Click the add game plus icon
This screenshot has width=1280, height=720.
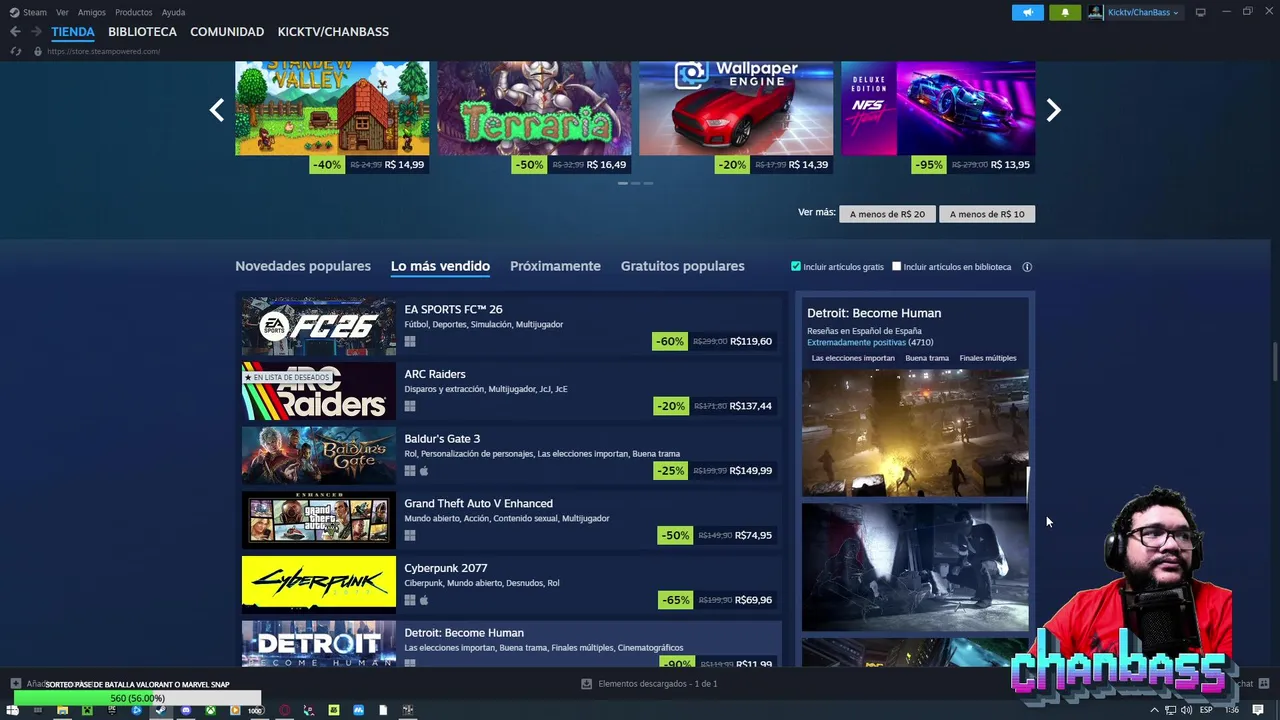click(15, 684)
